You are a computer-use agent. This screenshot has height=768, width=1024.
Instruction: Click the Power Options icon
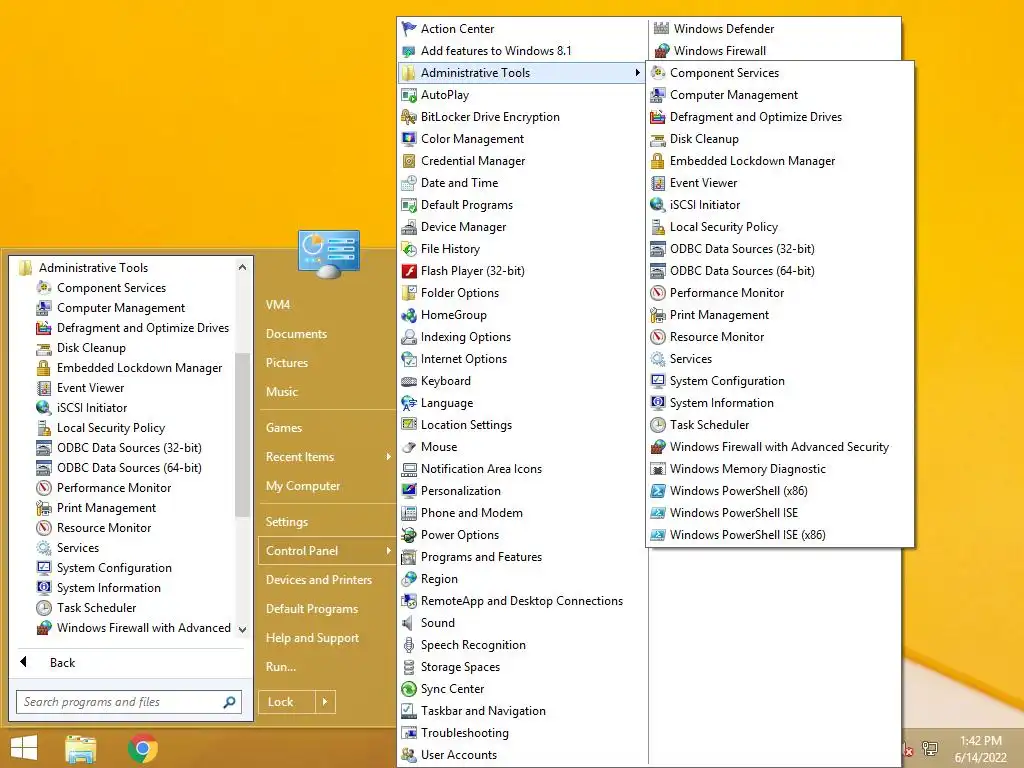click(409, 535)
